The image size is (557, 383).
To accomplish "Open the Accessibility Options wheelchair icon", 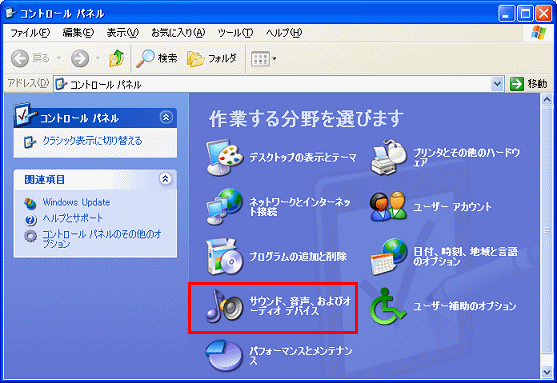I will click(x=388, y=306).
